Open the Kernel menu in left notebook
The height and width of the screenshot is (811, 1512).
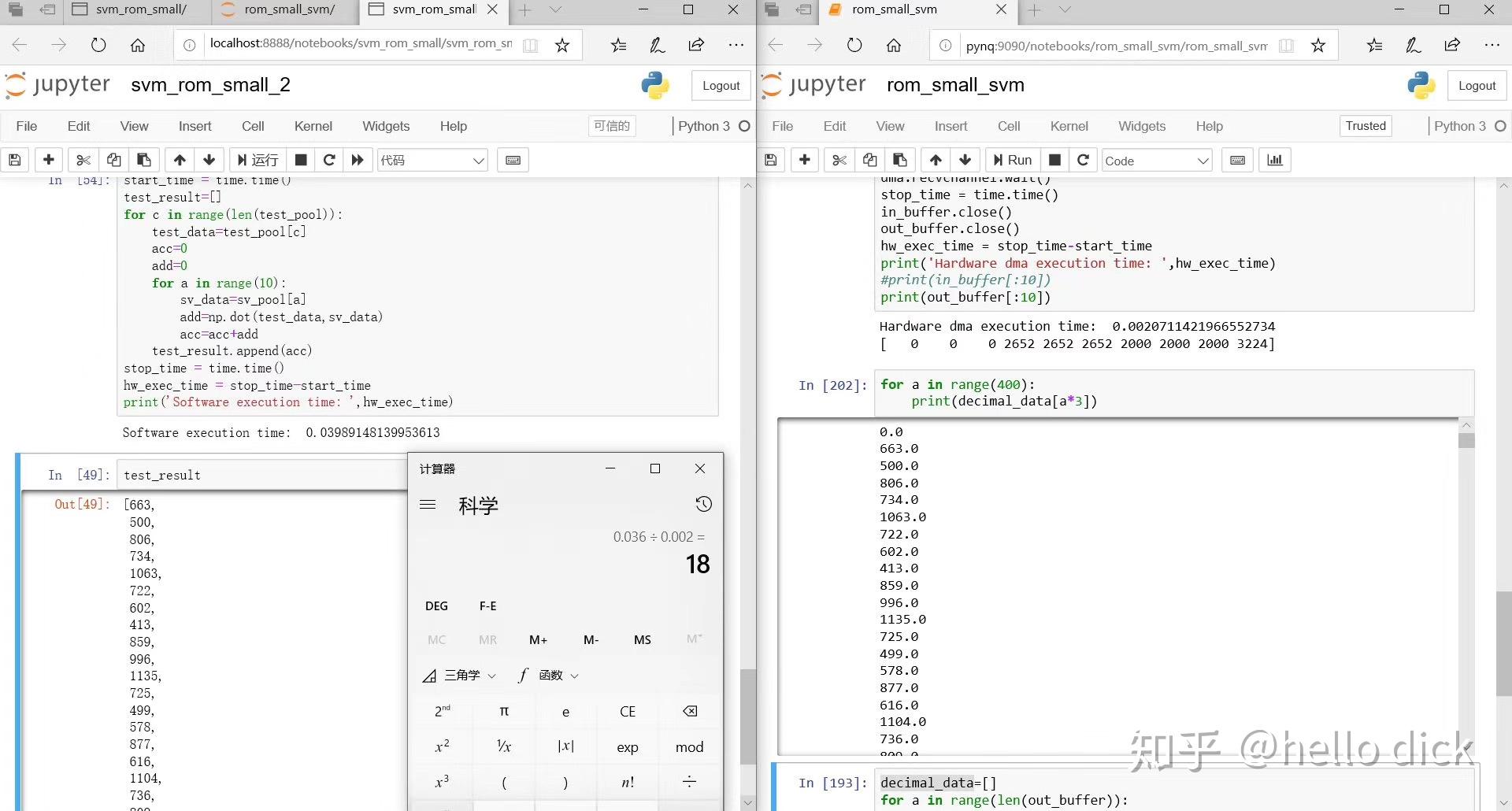(x=313, y=126)
